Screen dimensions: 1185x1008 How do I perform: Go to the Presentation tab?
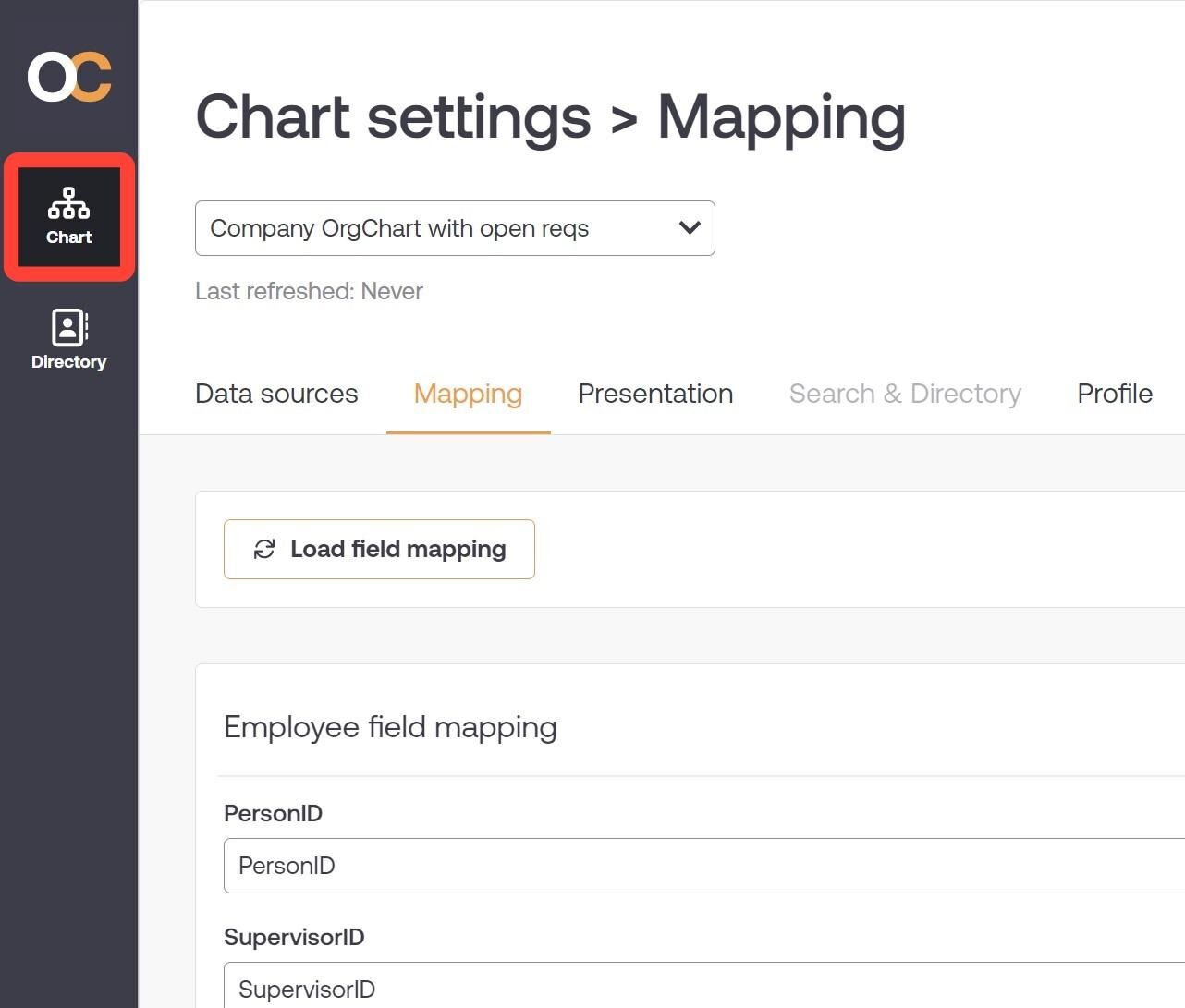pyautogui.click(x=655, y=394)
